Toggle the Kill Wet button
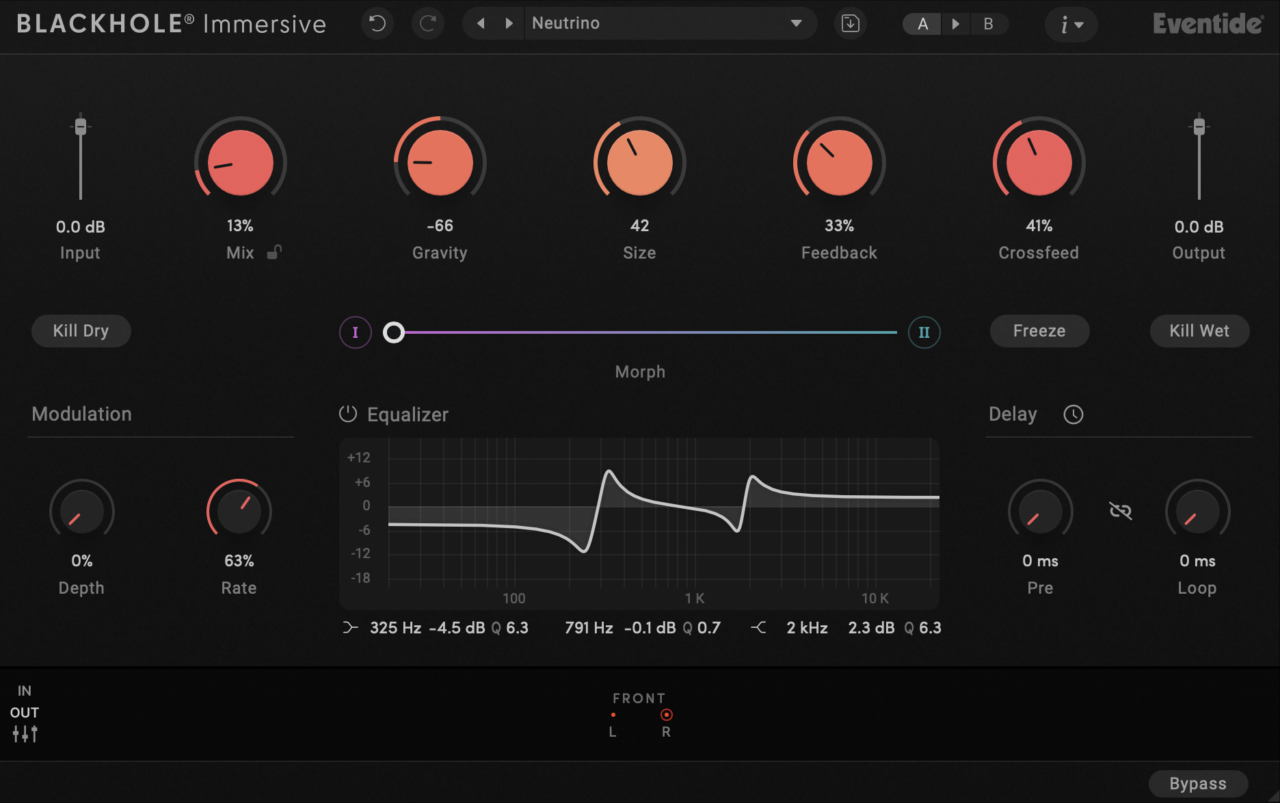1280x803 pixels. tap(1199, 331)
